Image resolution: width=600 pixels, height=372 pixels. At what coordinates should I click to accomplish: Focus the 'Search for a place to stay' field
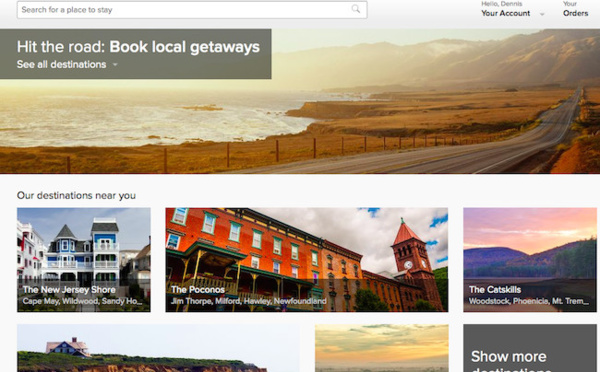pyautogui.click(x=192, y=10)
